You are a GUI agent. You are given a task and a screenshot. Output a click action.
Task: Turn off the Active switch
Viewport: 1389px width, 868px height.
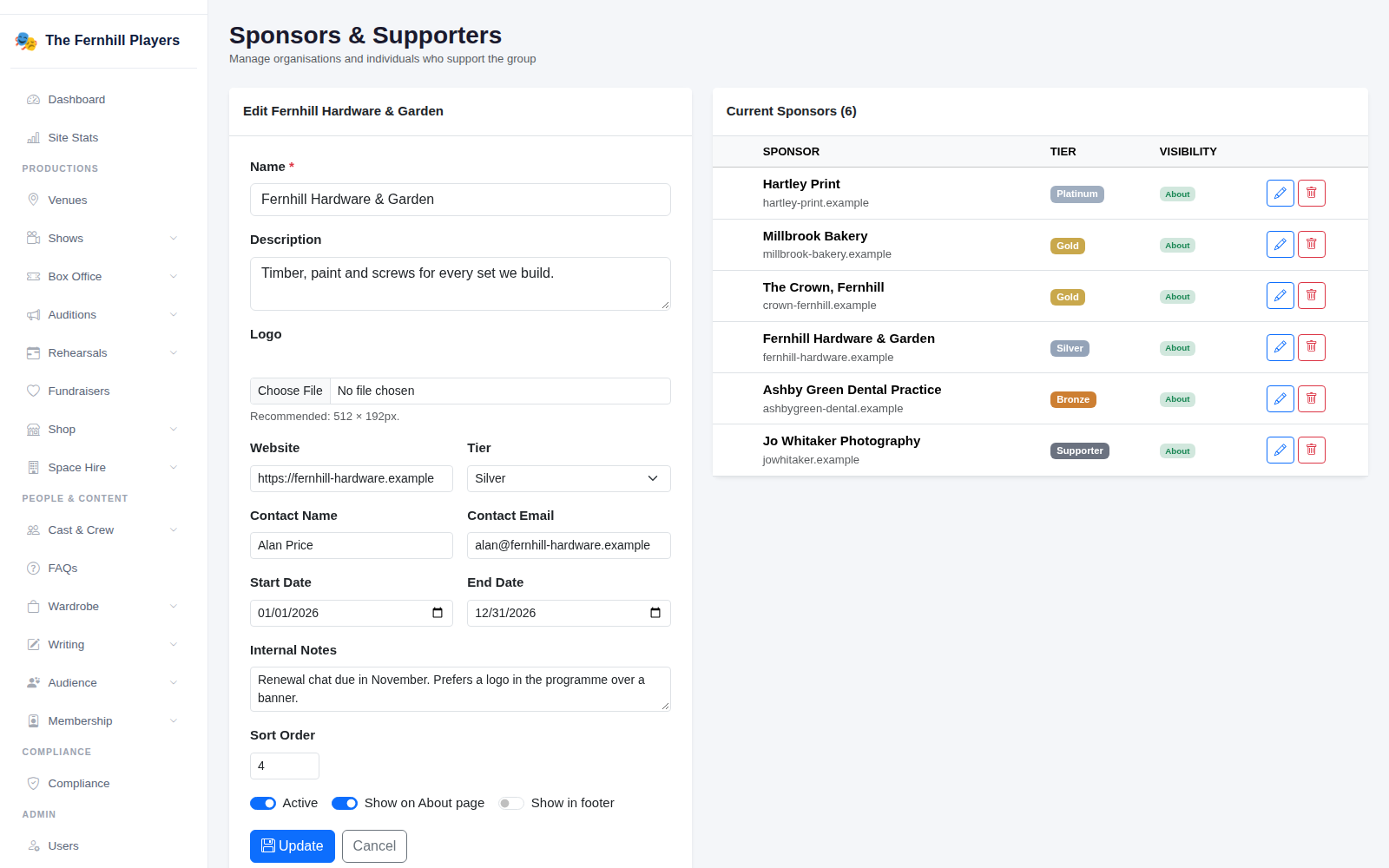click(263, 803)
